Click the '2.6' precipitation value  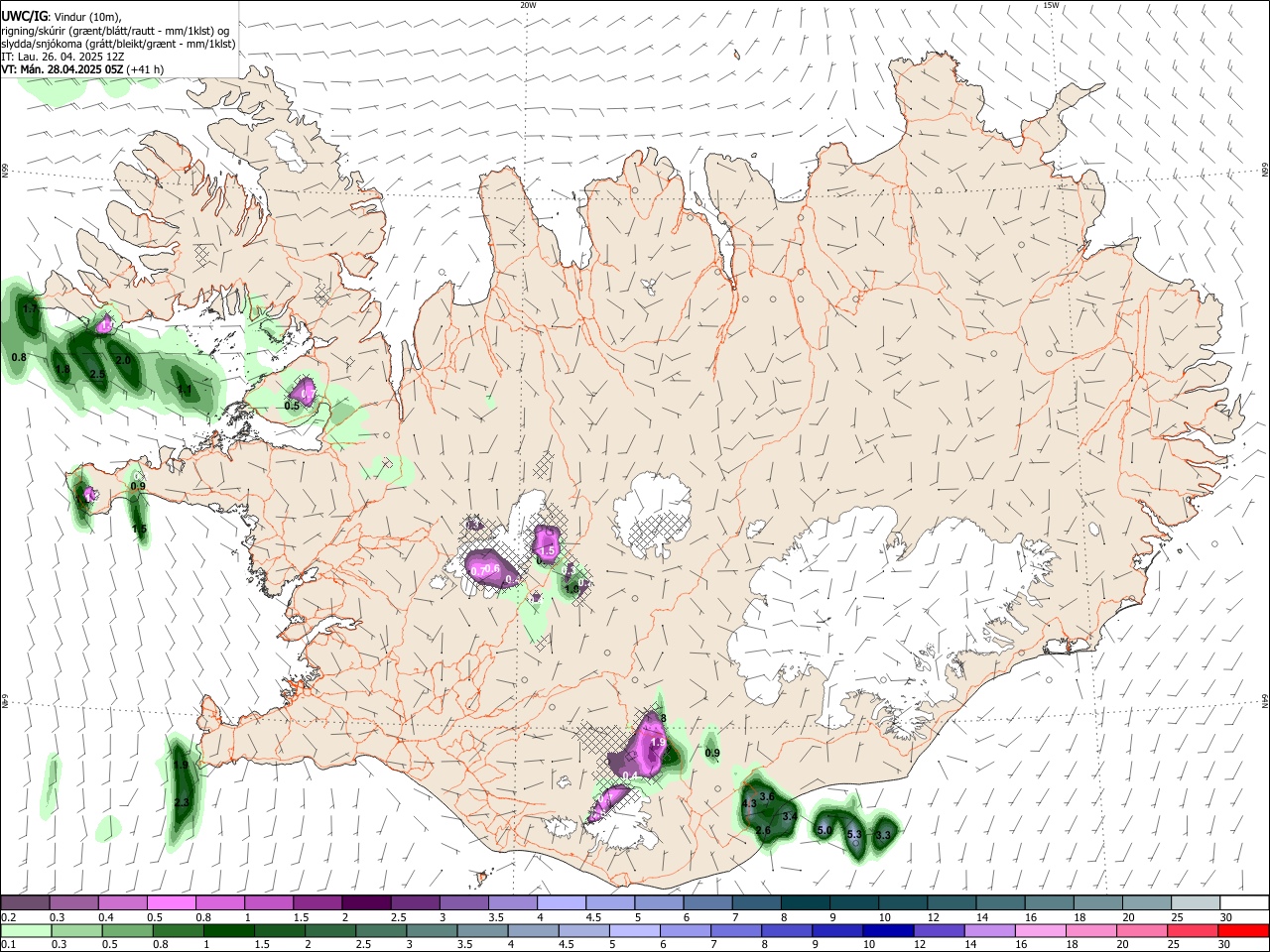click(763, 830)
